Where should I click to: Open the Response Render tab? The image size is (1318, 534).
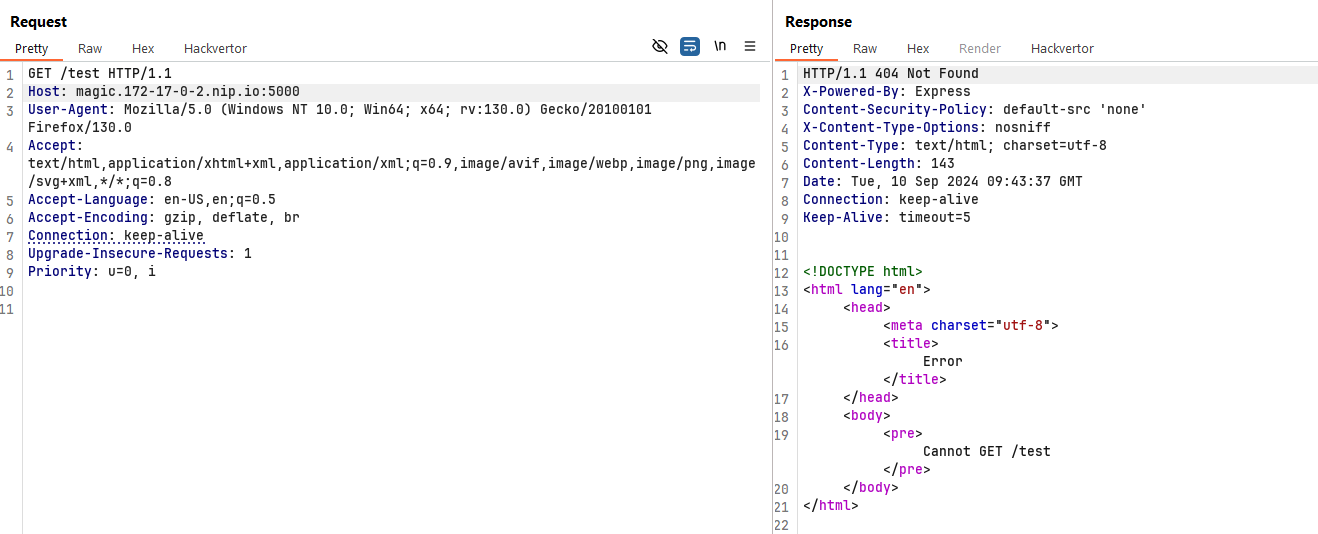point(980,48)
